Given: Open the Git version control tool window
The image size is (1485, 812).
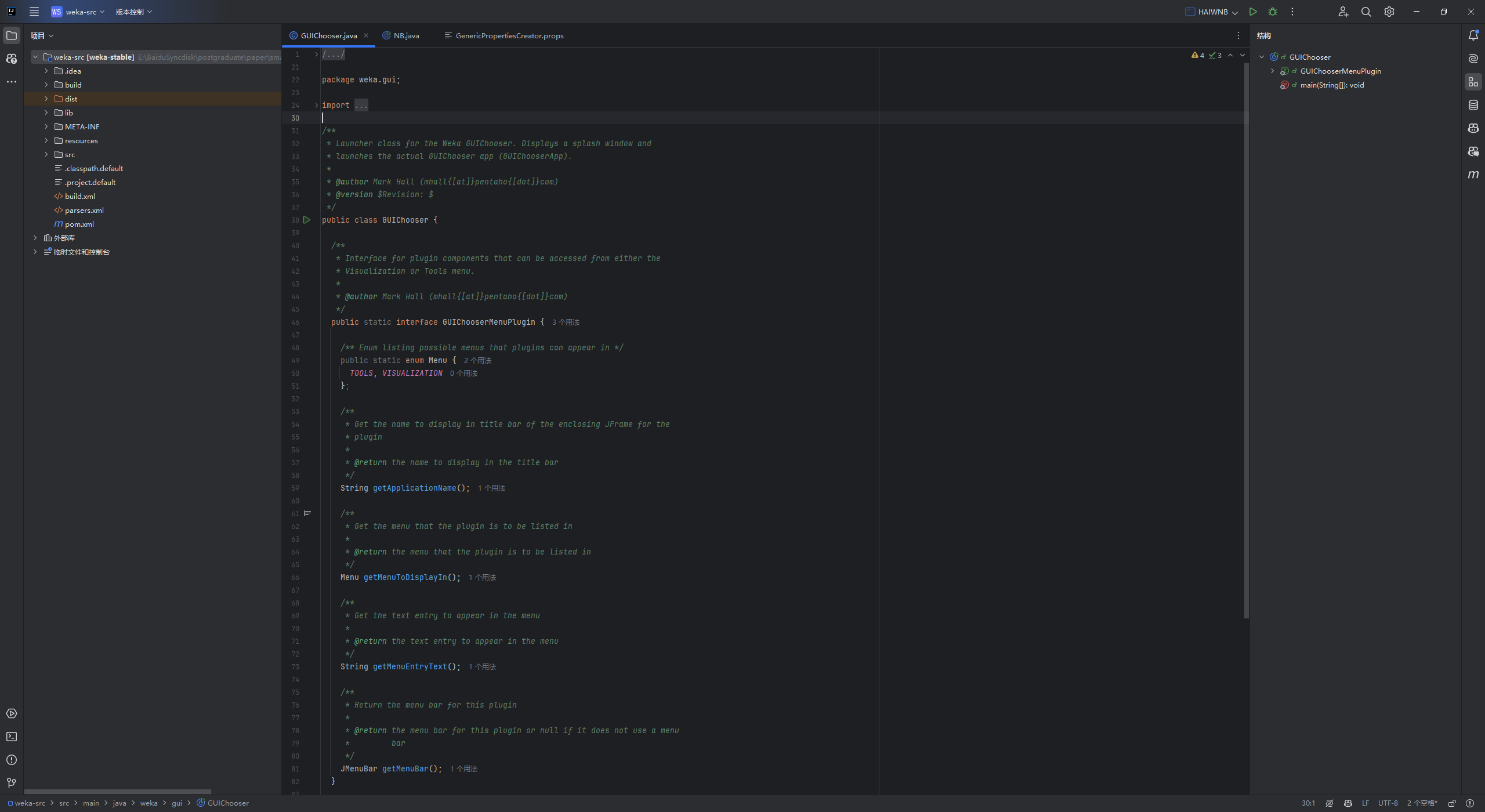Looking at the screenshot, I should (x=12, y=783).
